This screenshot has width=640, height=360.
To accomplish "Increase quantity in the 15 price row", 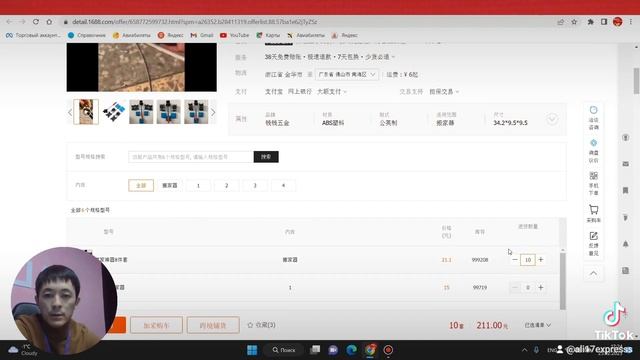I will tap(541, 287).
